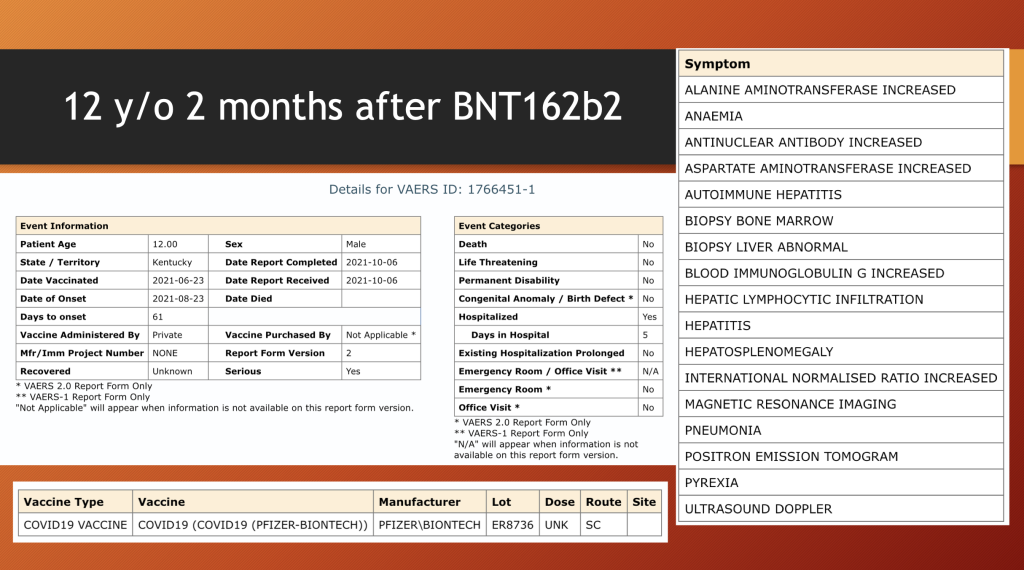
Task: Select the 'ULTRASOUND DOPPLER' row
Action: 757,509
